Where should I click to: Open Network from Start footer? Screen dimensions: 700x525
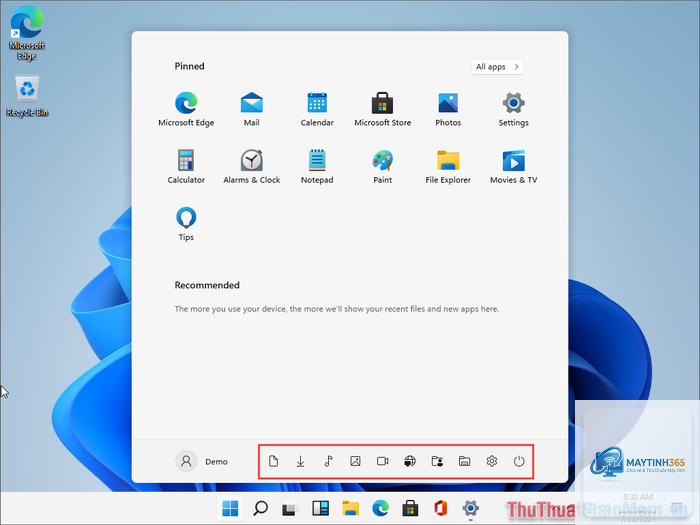pos(410,461)
